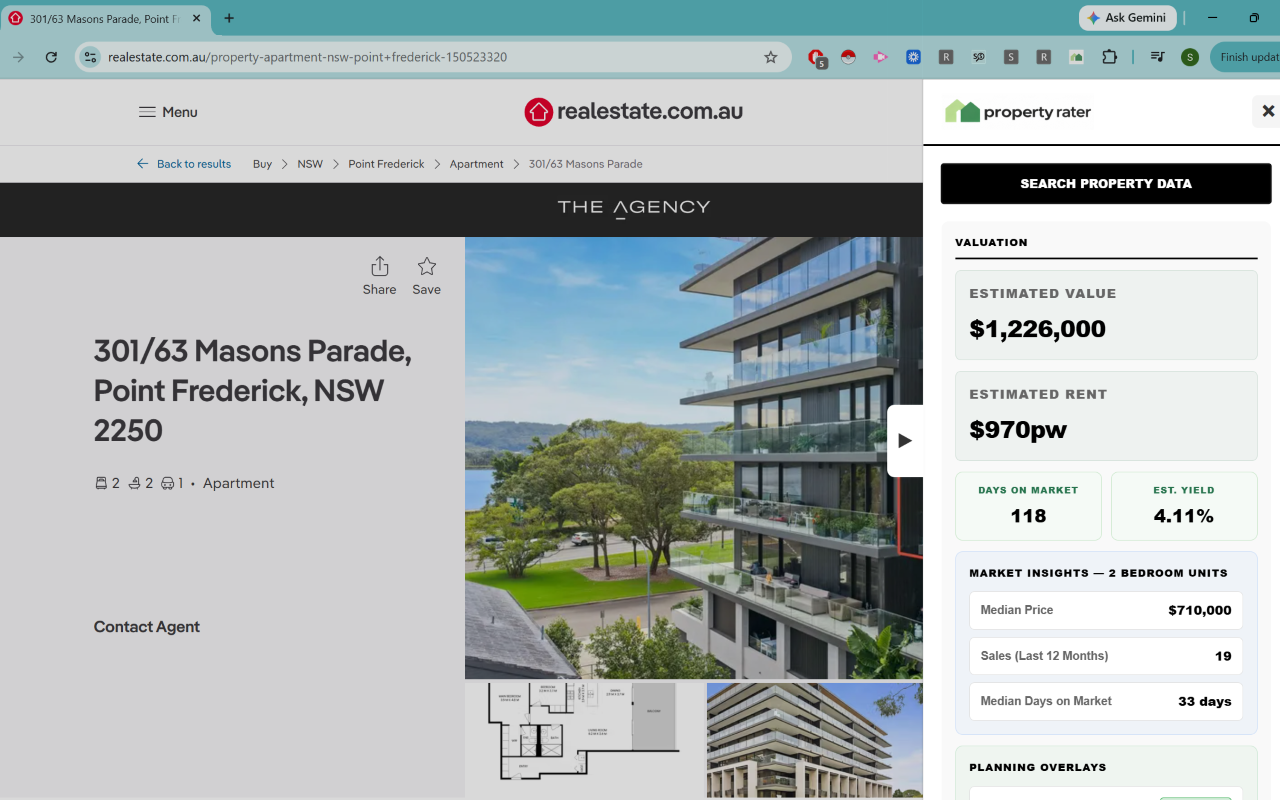Bookmark this page with the address bar star
1280x800 pixels.
[771, 57]
